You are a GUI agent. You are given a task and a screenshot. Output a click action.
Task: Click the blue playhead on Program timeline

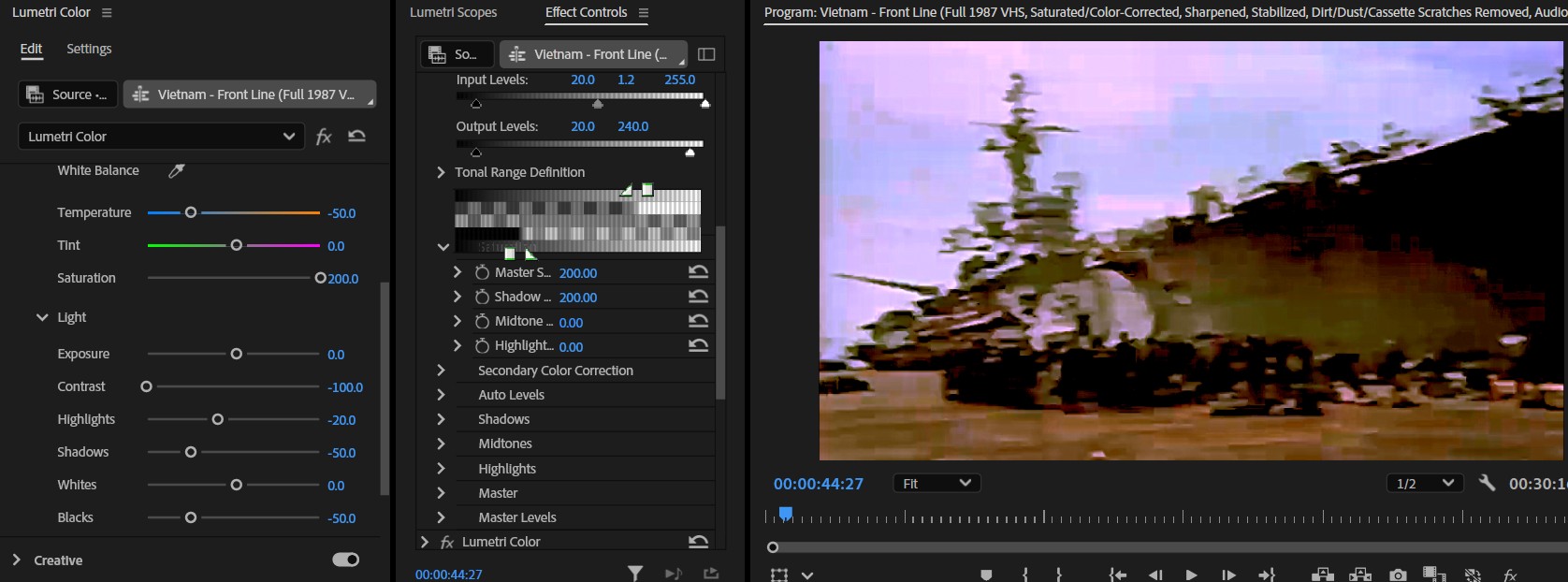pos(786,514)
